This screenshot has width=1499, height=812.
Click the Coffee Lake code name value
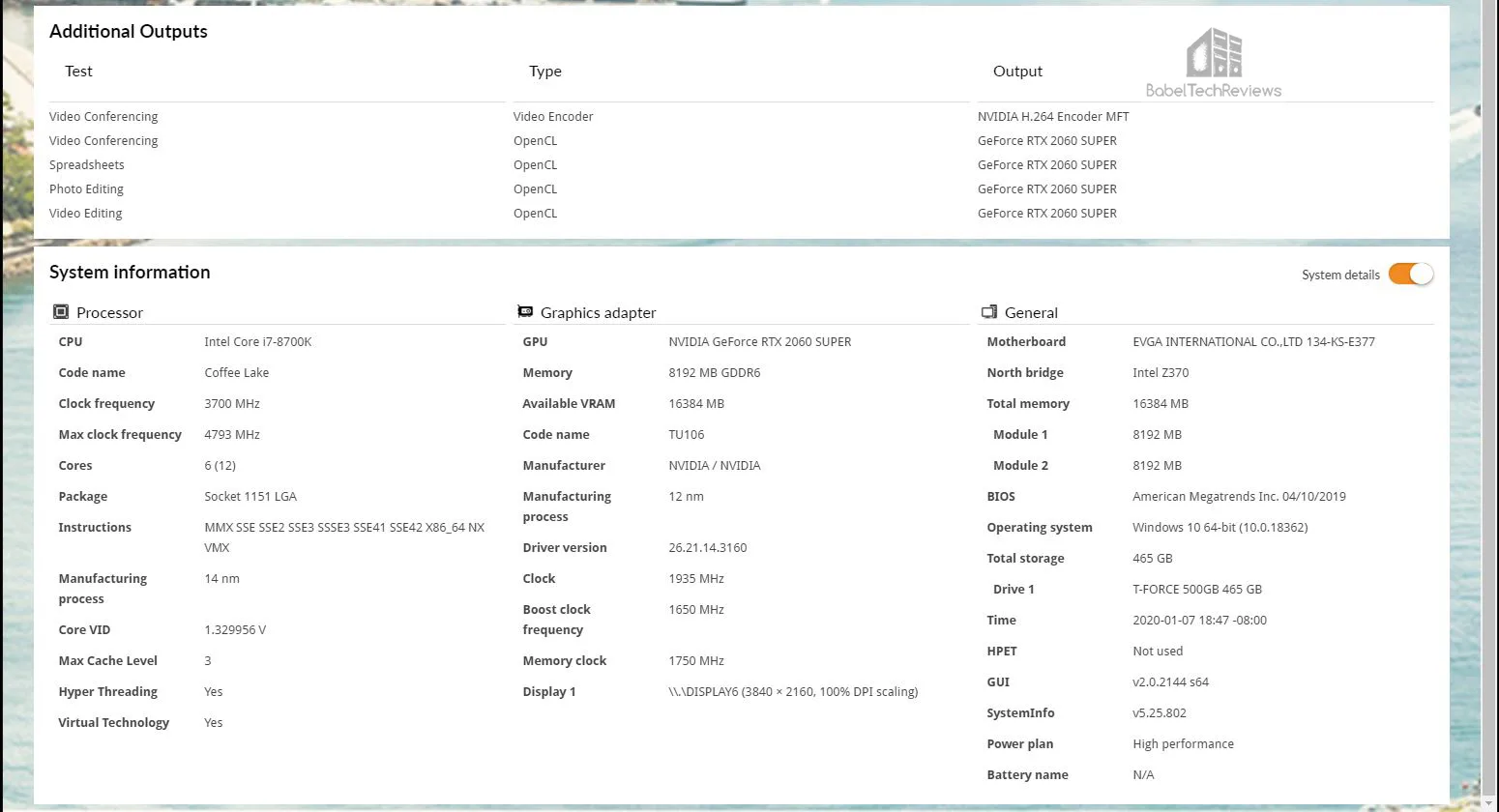click(237, 373)
